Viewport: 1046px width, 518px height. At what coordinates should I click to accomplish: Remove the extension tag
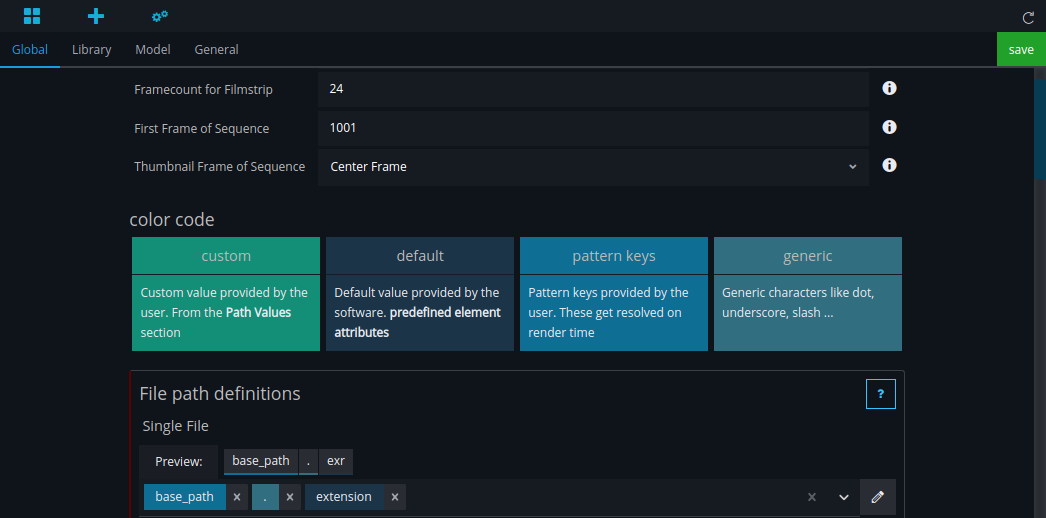(x=395, y=497)
